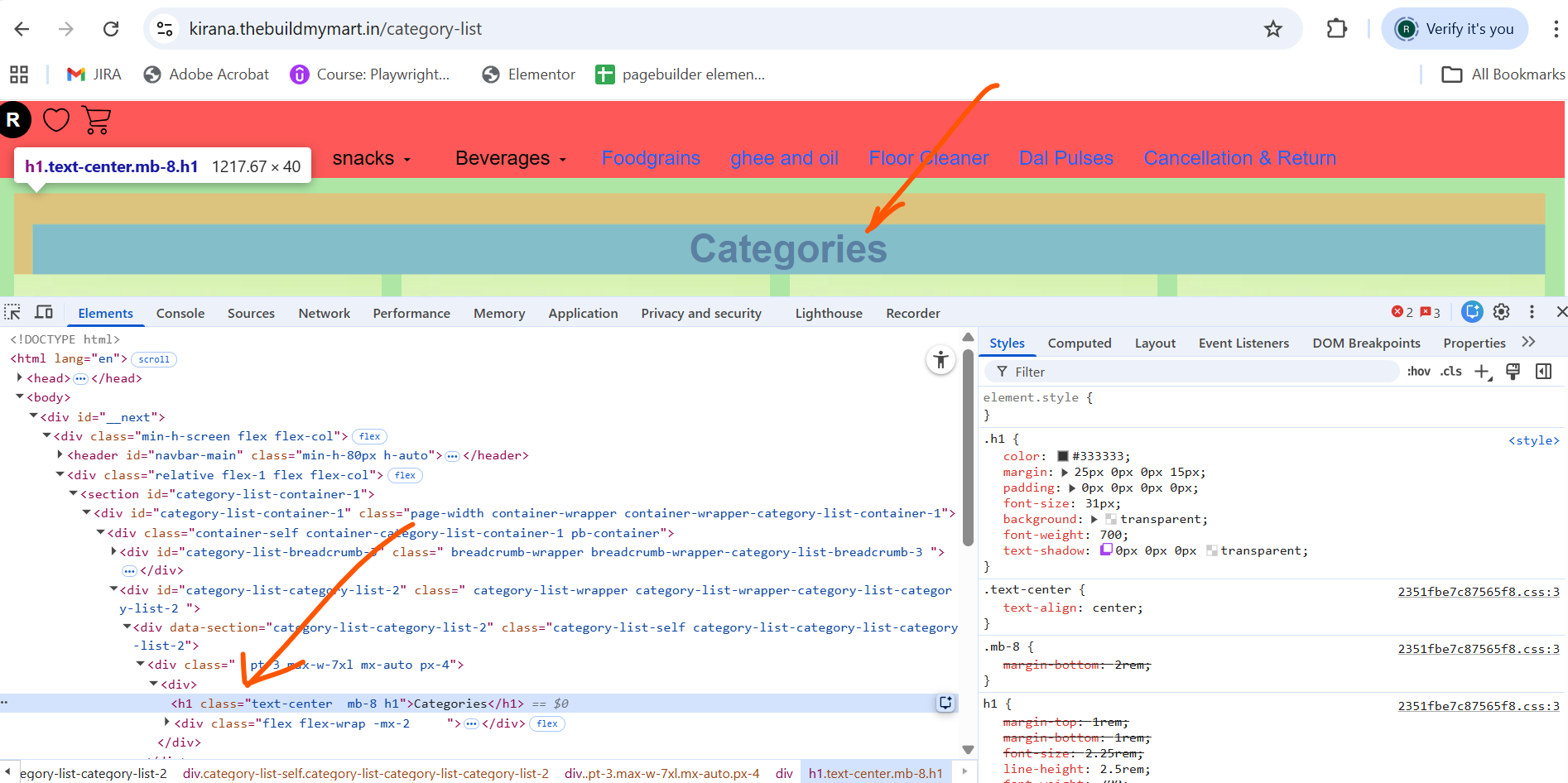Screen dimensions: 1568x783
Task: Open Privacy and security tab
Action: point(701,314)
